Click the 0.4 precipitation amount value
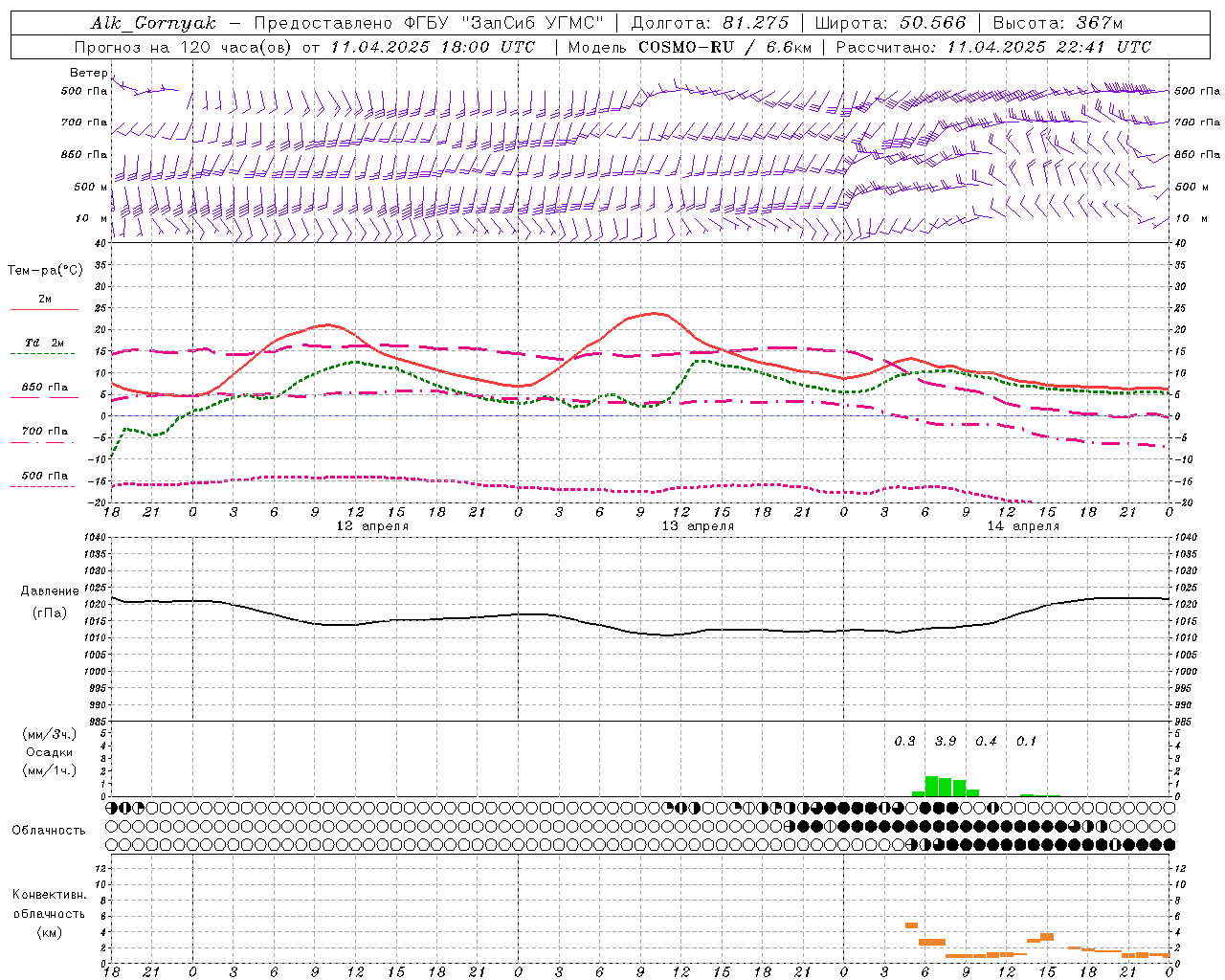The height and width of the screenshot is (980, 1225). pos(986,741)
